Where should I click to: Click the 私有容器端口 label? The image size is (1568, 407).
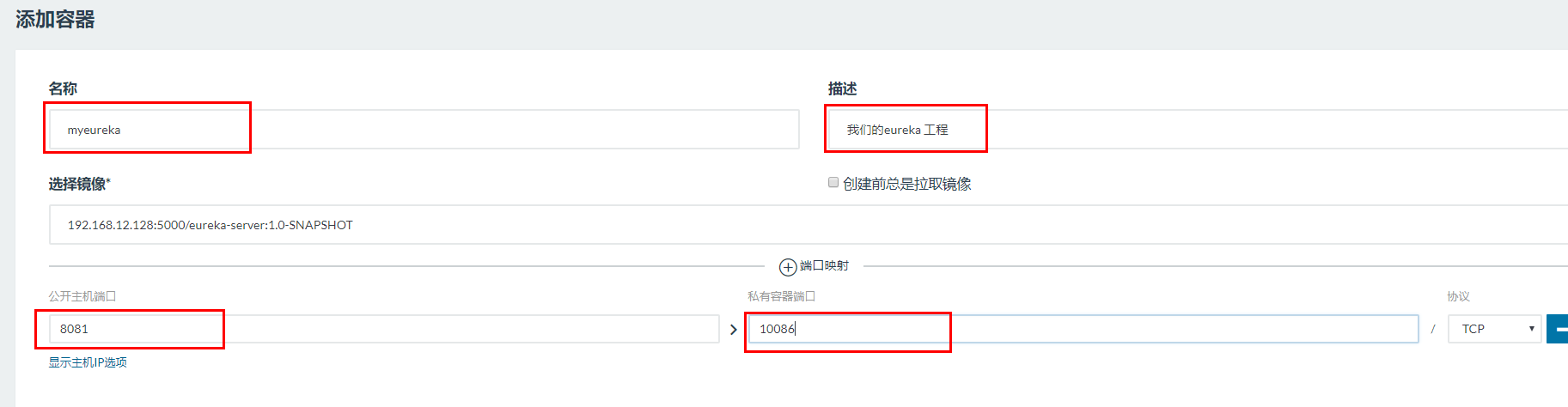tap(781, 296)
